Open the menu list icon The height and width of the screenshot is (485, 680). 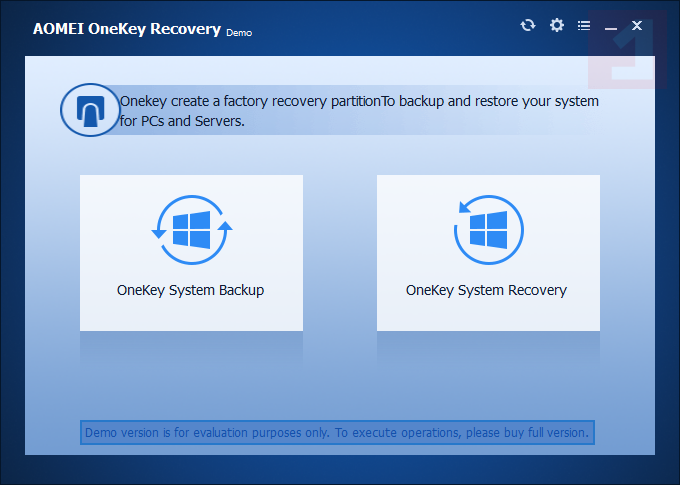point(584,26)
